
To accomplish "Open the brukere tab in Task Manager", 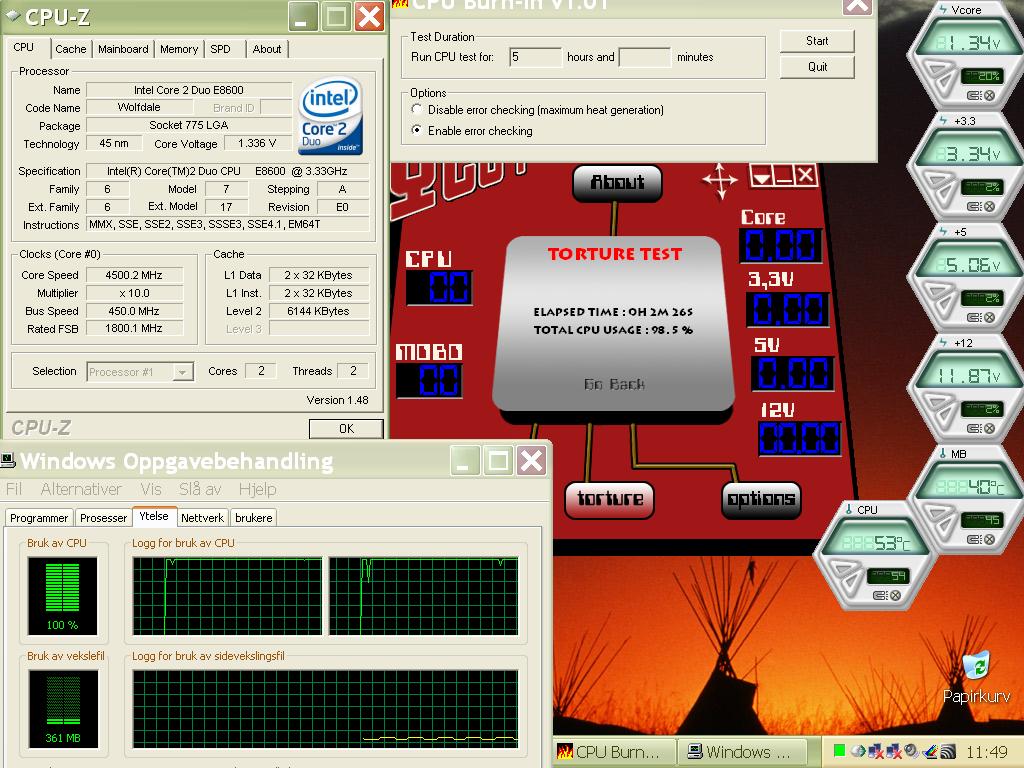I will pyautogui.click(x=253, y=518).
